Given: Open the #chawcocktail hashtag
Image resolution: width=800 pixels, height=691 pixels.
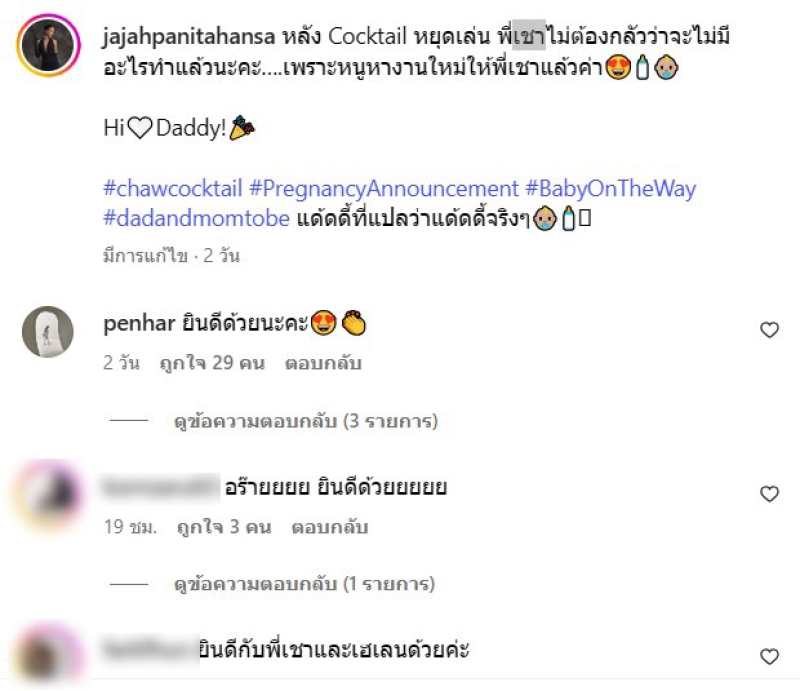Looking at the screenshot, I should coord(172,189).
